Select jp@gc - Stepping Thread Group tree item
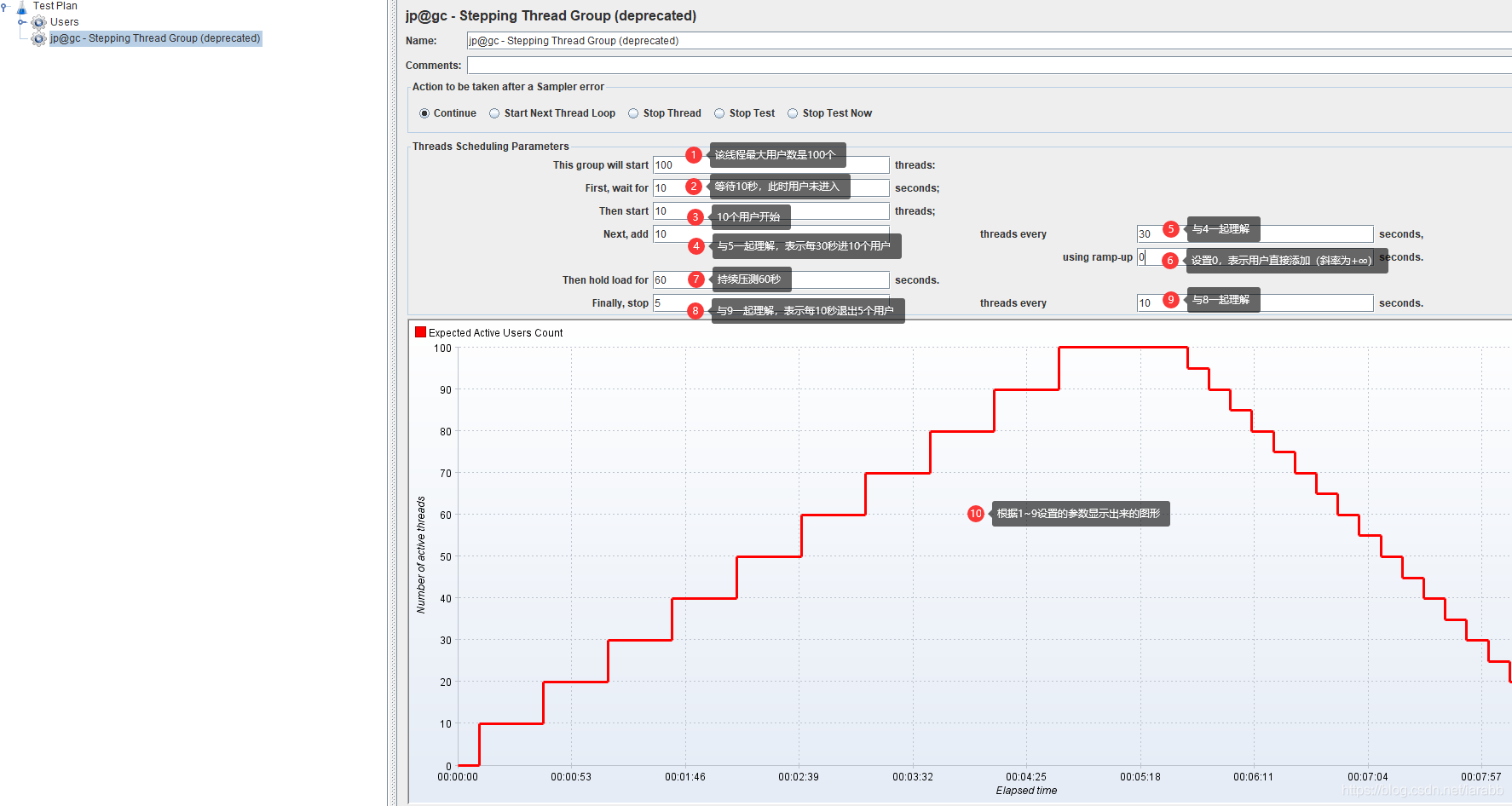The width and height of the screenshot is (1512, 806). pos(155,38)
